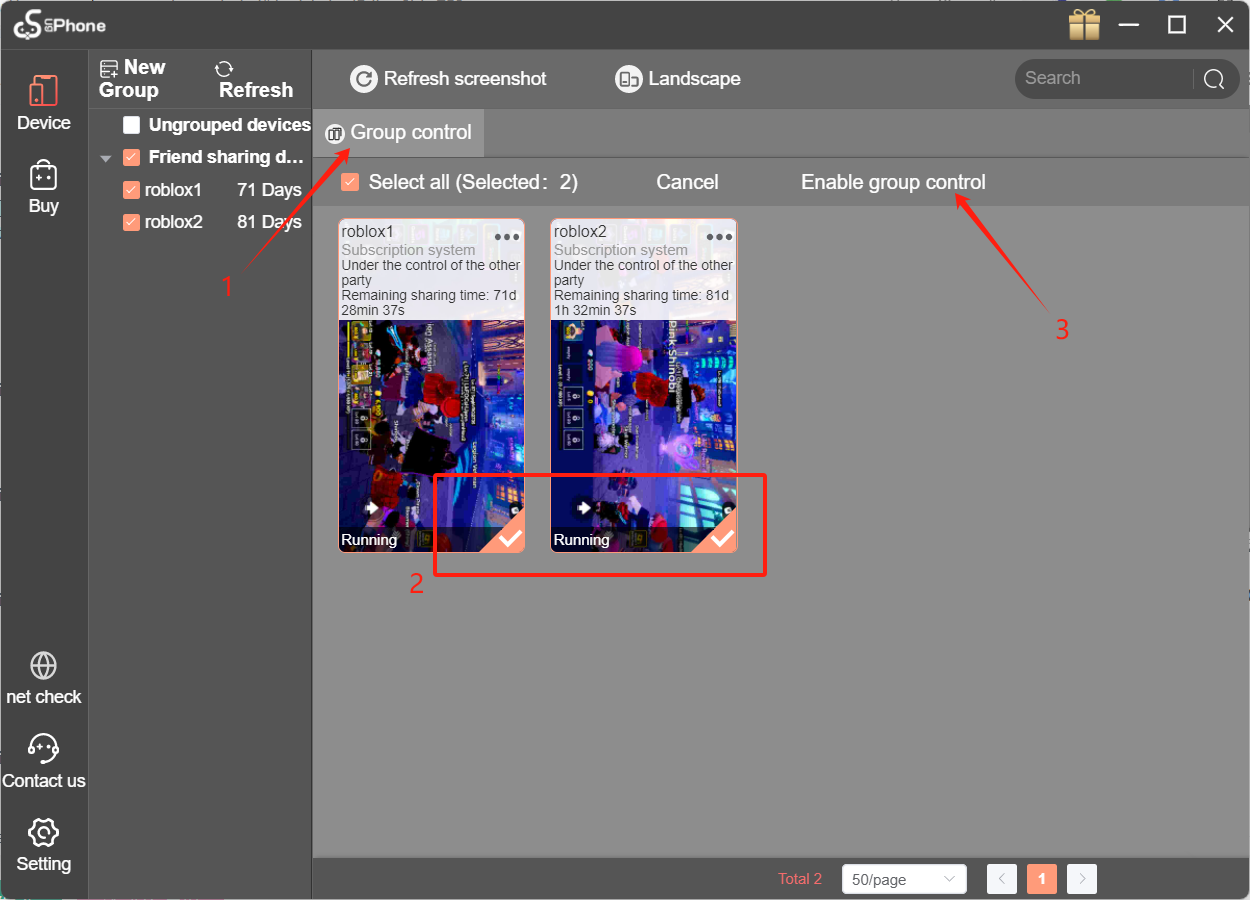Maximize the application window
The height and width of the screenshot is (900, 1250).
(x=1177, y=25)
